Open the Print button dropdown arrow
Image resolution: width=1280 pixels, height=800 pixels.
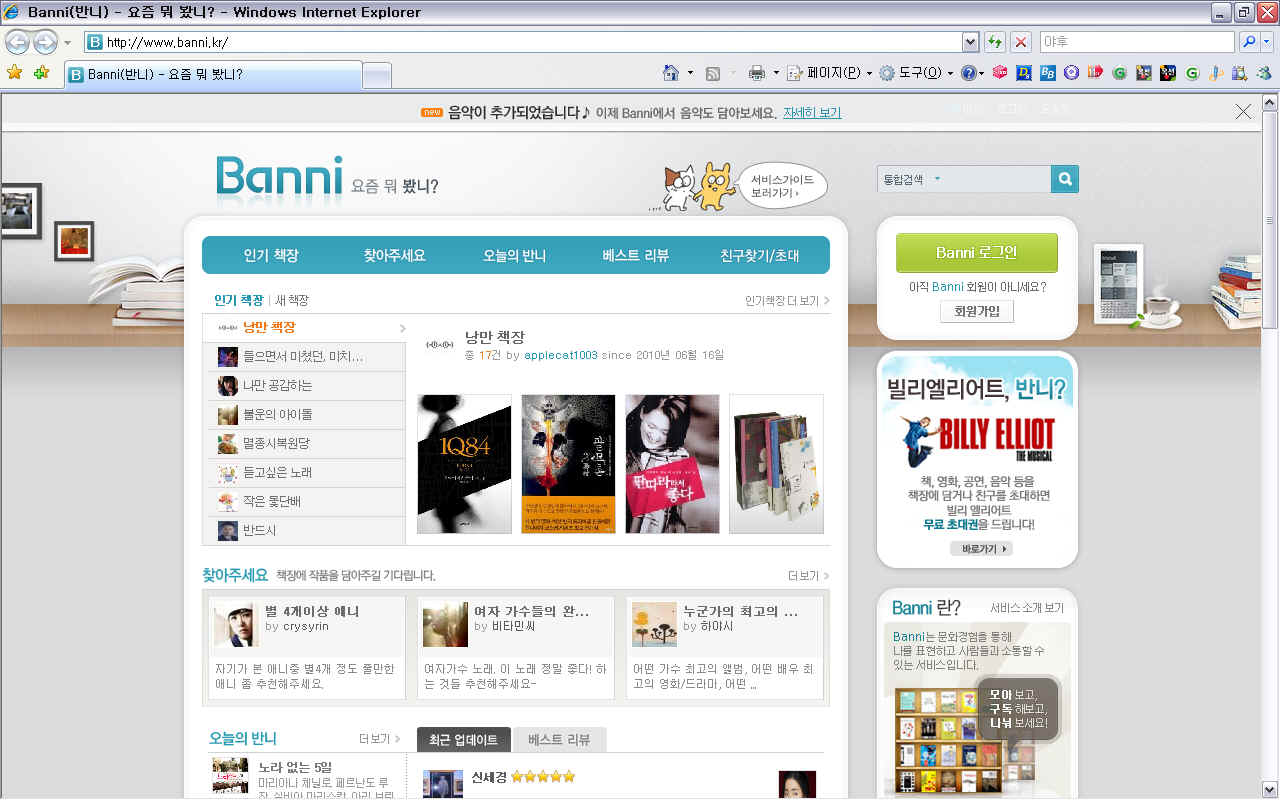tap(774, 73)
